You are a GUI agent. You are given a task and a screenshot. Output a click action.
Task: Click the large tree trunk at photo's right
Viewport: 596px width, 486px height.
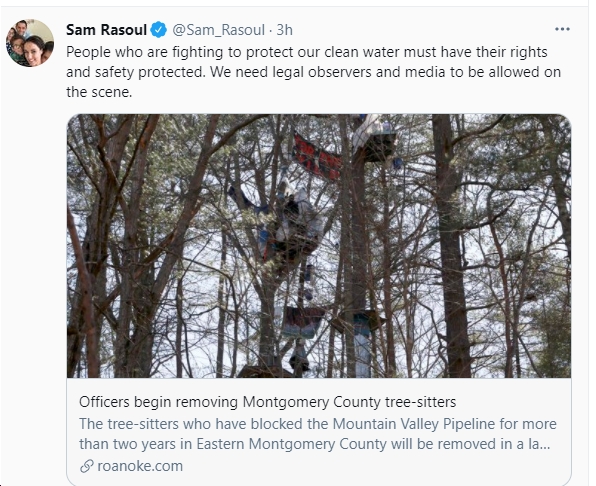(x=450, y=246)
